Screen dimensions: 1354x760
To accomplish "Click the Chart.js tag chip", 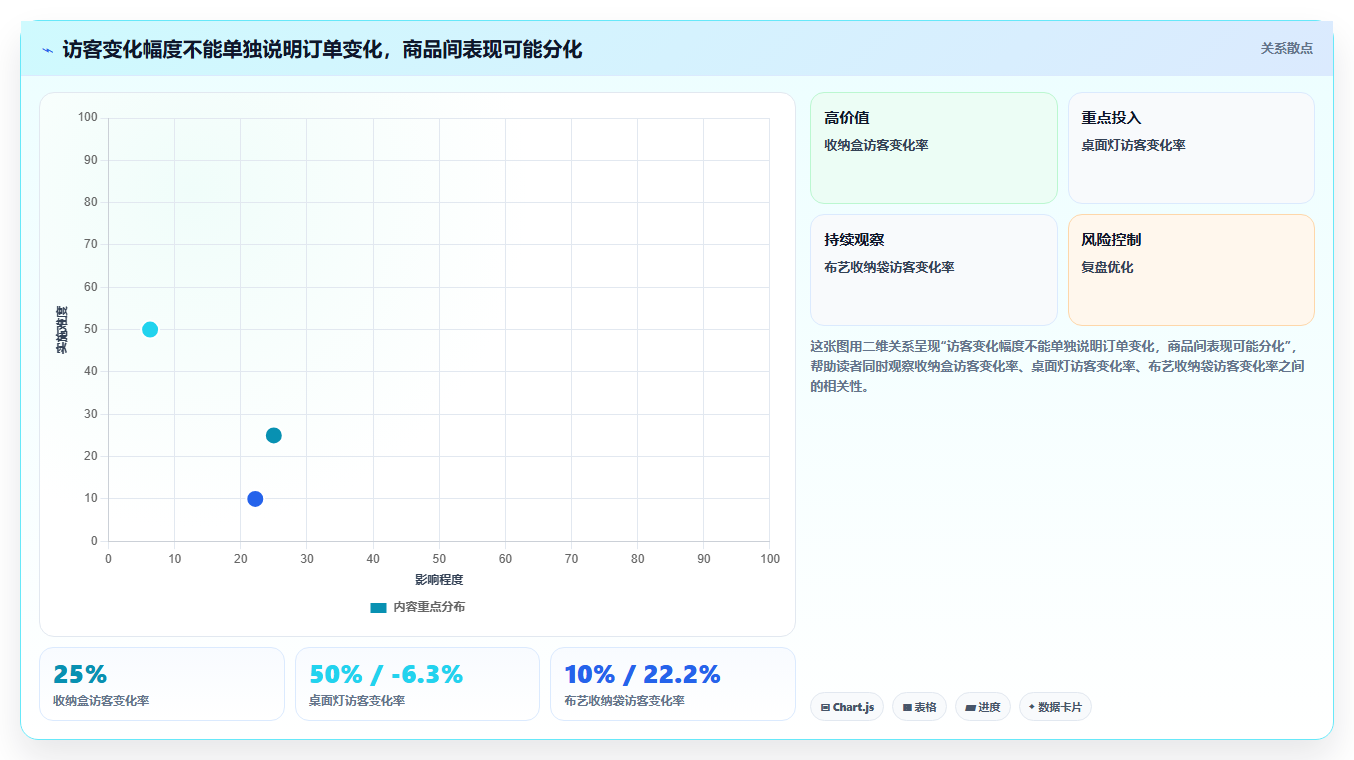I will 847,707.
